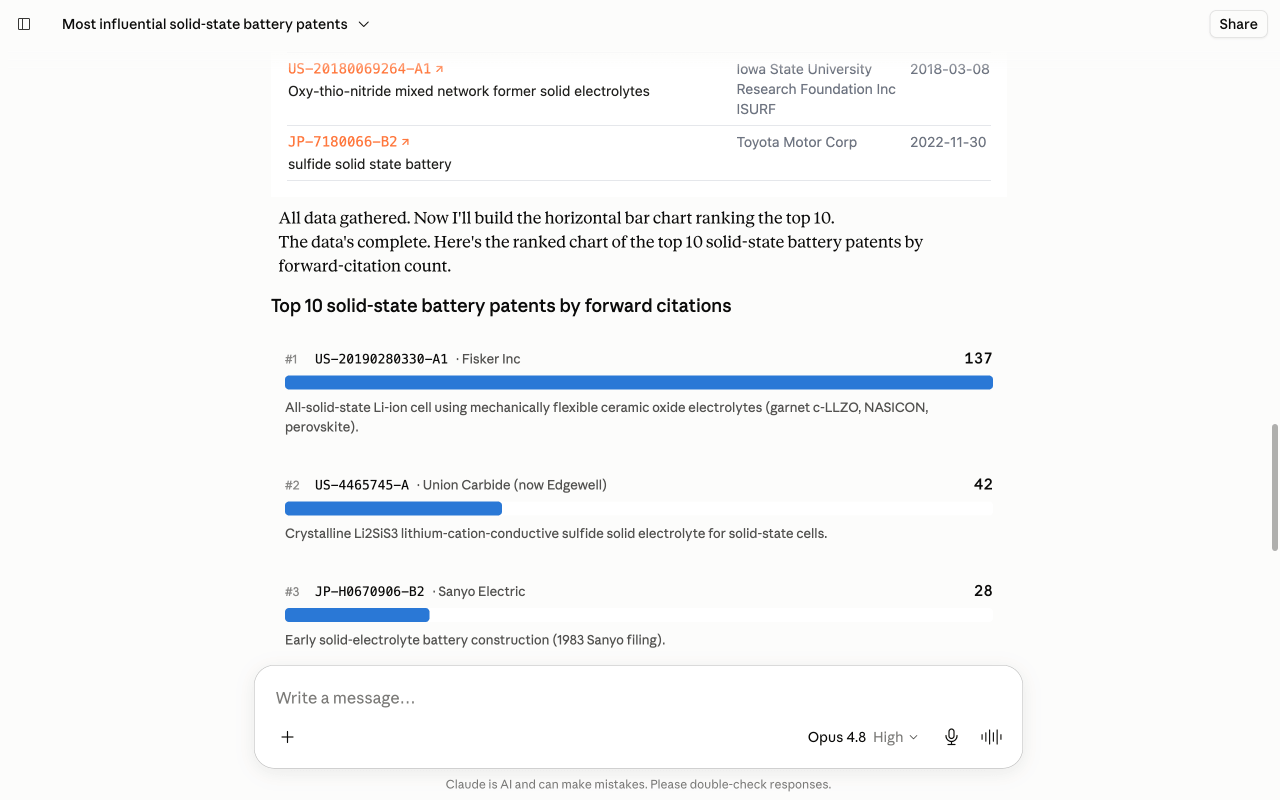Click the 137 citation count label
Viewport: 1280px width, 800px height.
tap(978, 358)
